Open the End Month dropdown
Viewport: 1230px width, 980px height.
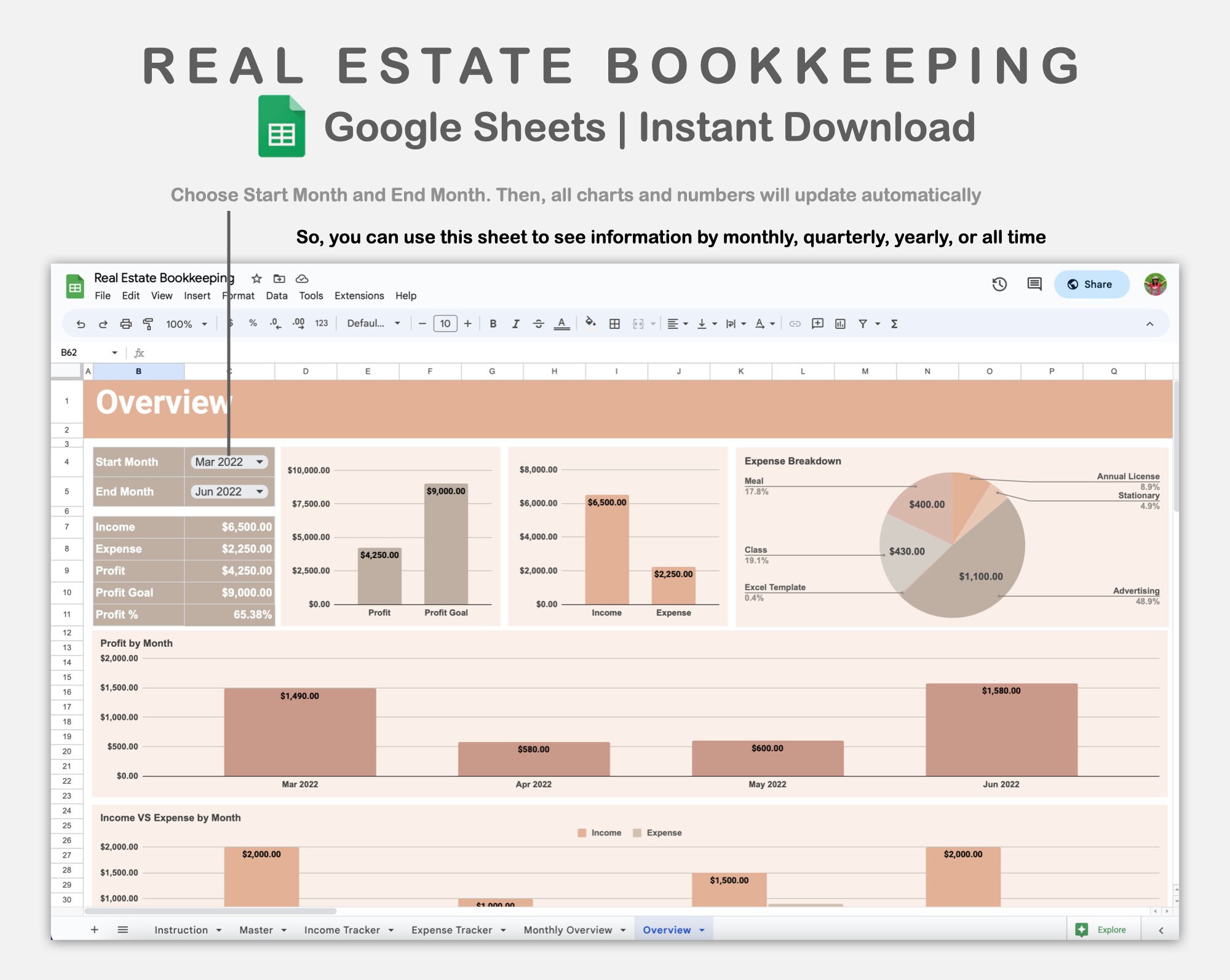tap(229, 491)
